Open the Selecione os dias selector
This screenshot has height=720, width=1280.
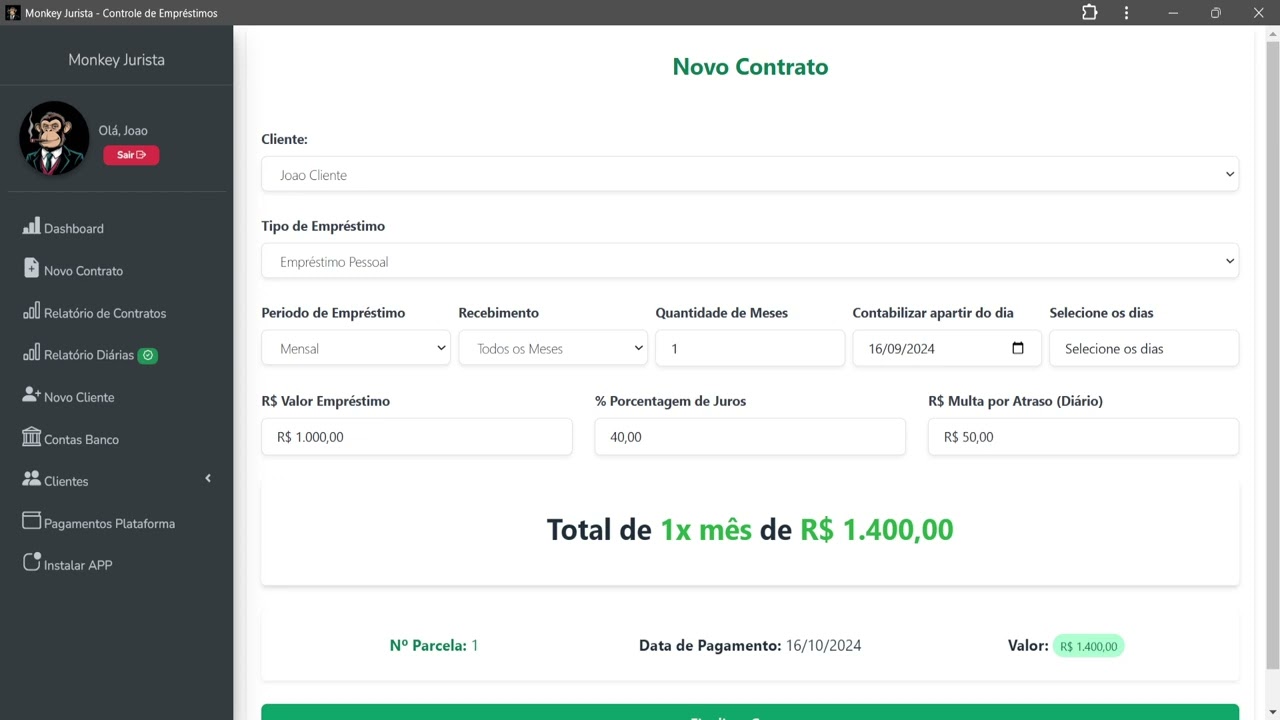(1144, 348)
